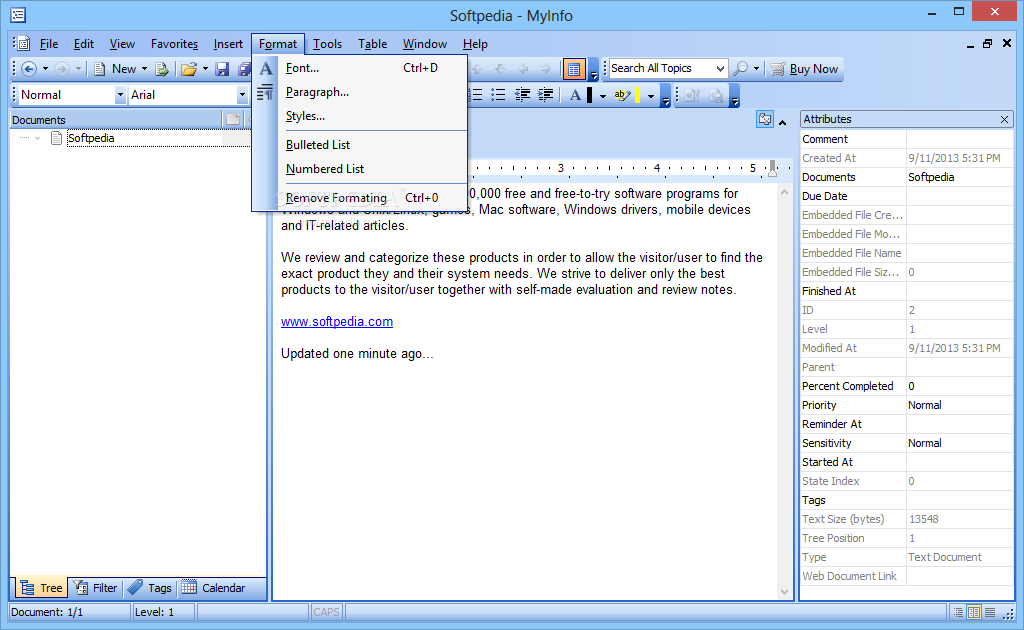
Task: Click the yellow highlight color swatch
Action: pos(637,95)
